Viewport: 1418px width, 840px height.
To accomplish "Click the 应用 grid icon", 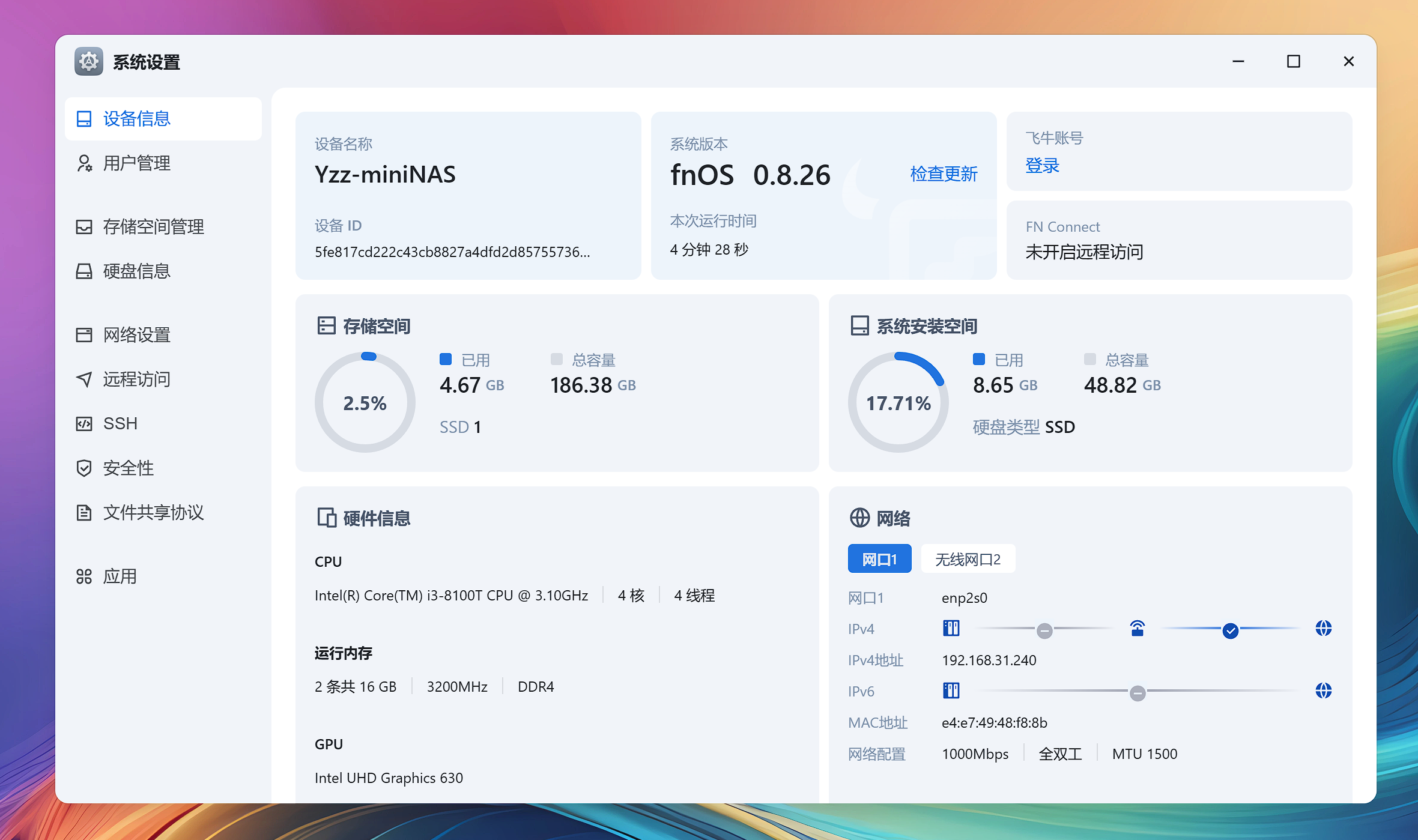I will click(84, 576).
